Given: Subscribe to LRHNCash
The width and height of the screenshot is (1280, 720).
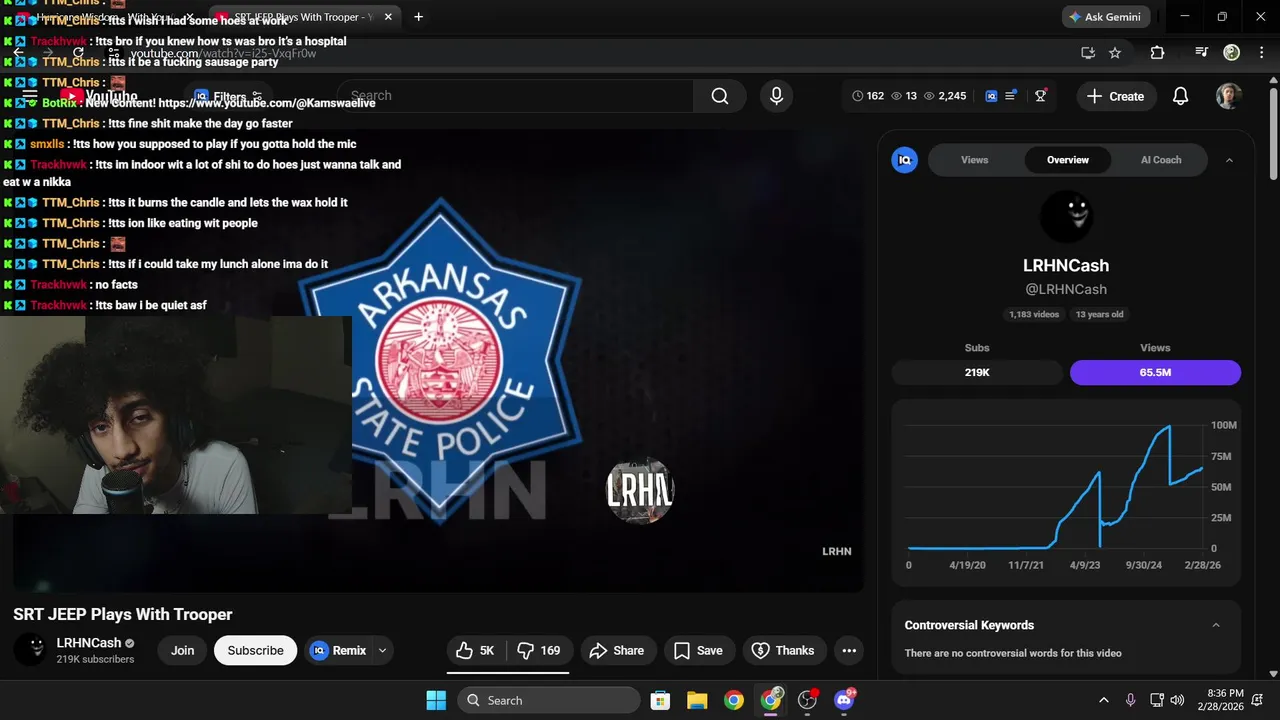Looking at the screenshot, I should click(x=255, y=650).
